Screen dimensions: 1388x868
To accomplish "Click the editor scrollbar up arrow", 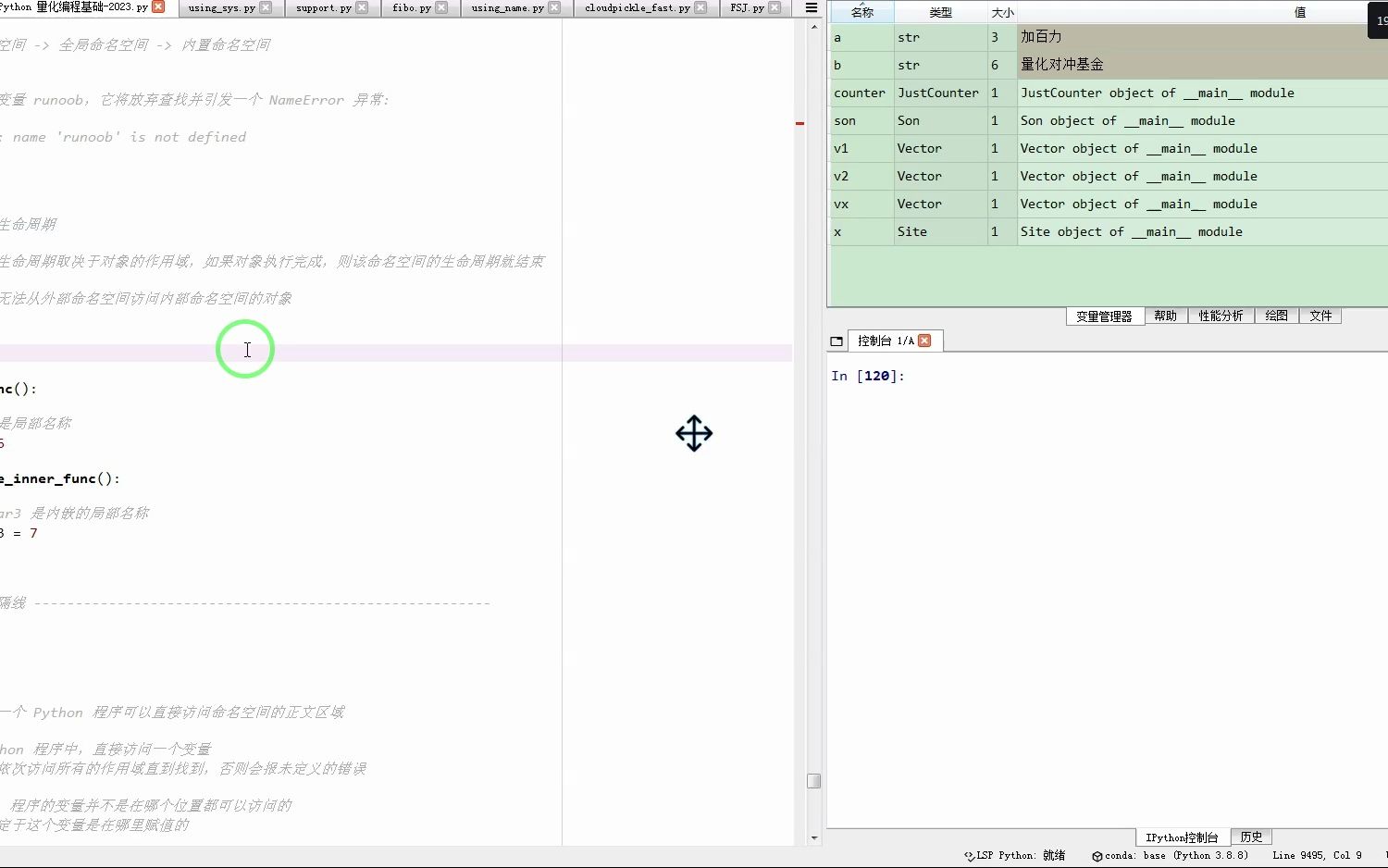I will click(813, 25).
